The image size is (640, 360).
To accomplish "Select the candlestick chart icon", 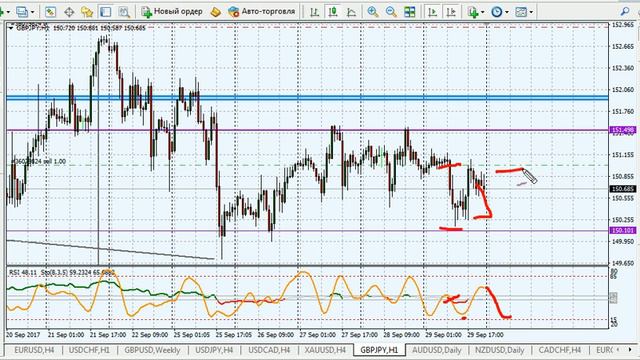I will [x=333, y=12].
